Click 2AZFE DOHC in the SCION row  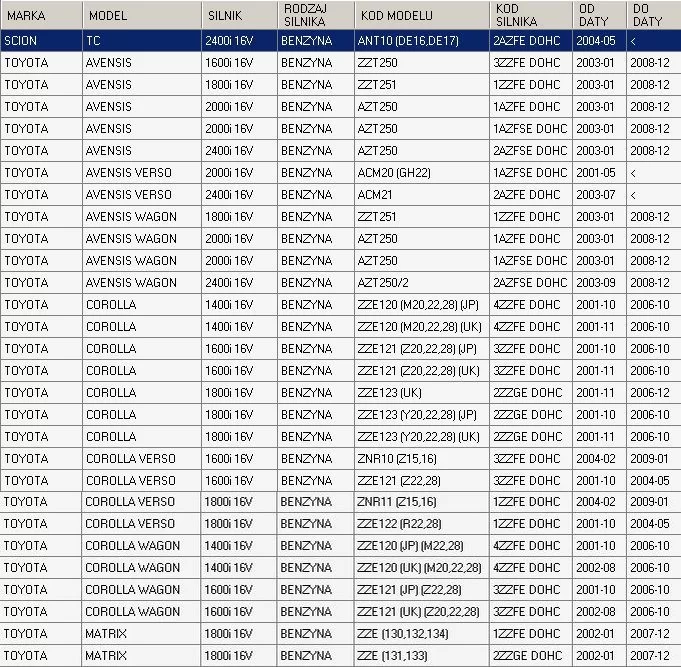pyautogui.click(x=531, y=41)
